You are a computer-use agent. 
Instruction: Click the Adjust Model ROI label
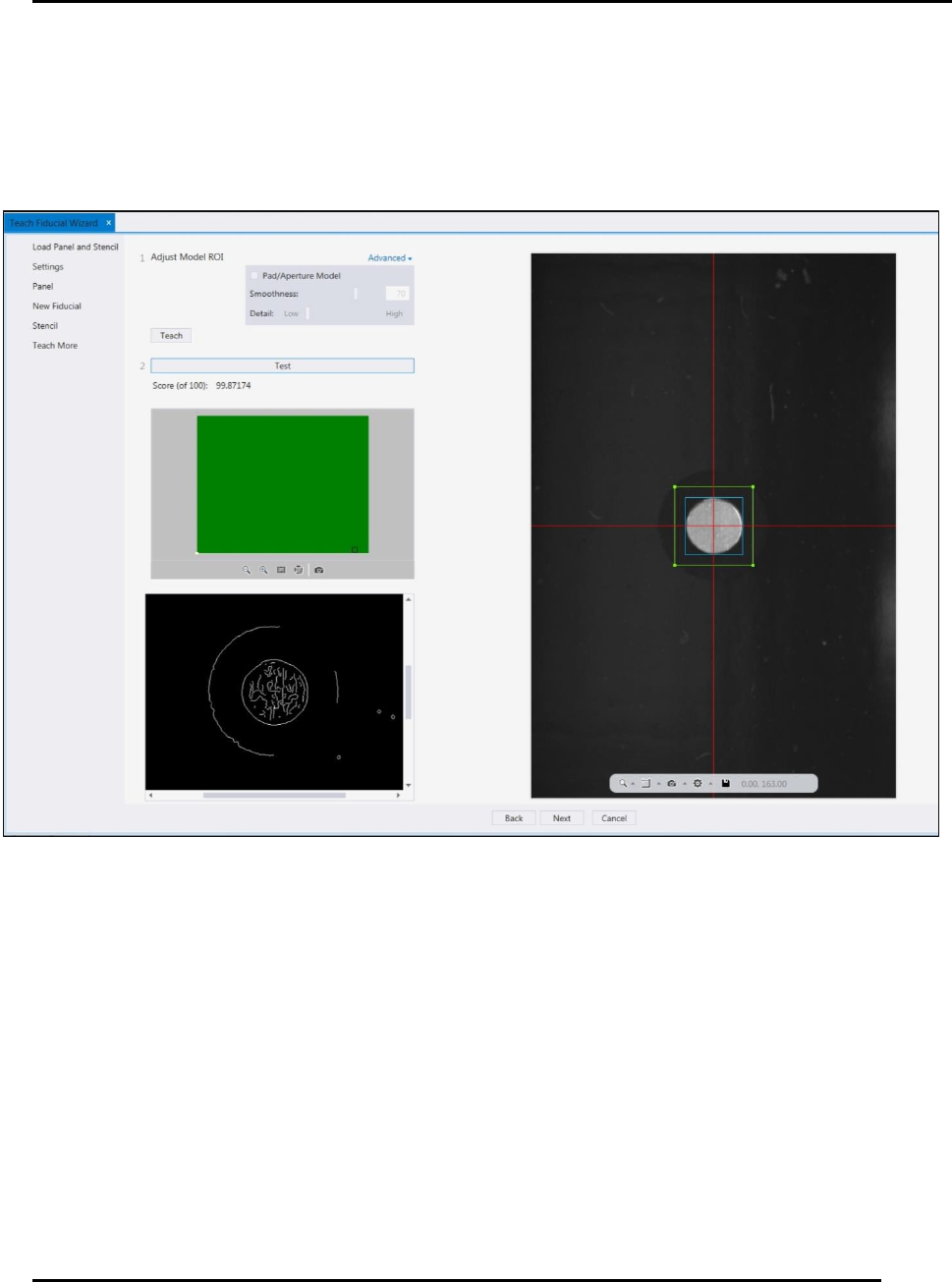click(187, 257)
